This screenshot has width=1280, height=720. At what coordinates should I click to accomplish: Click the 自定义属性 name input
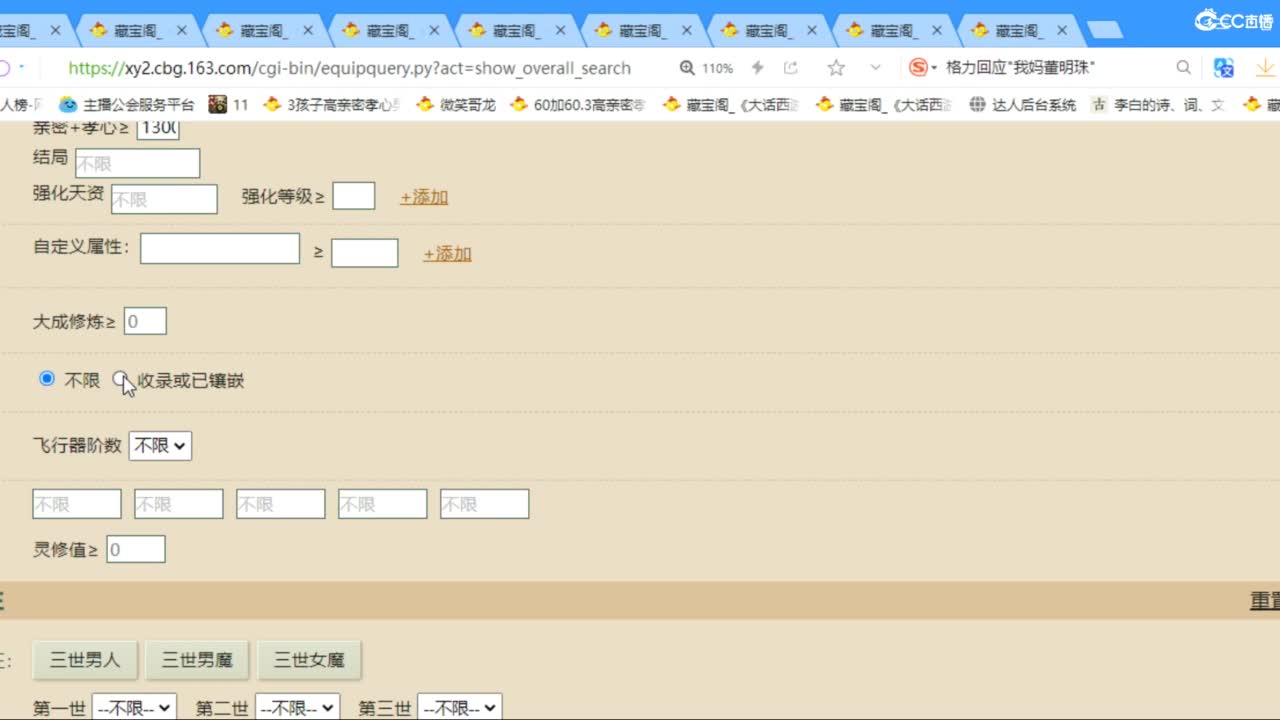point(220,249)
